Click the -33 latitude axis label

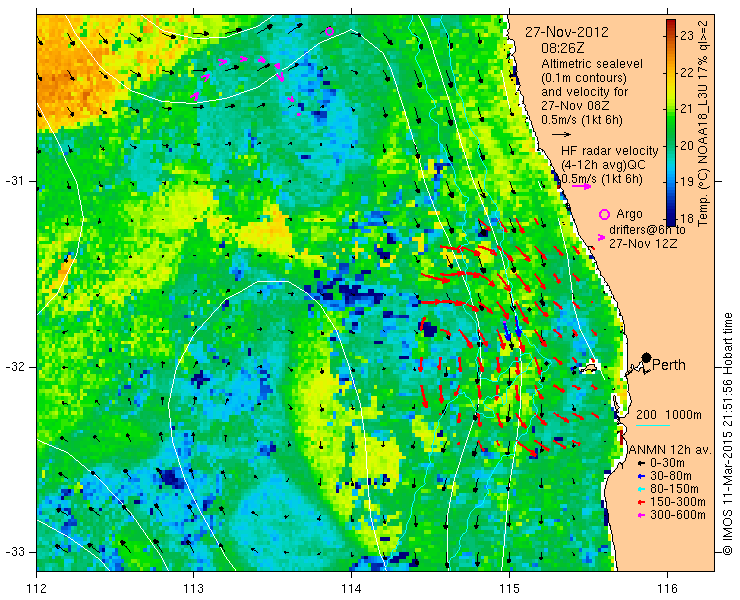(x=15, y=551)
